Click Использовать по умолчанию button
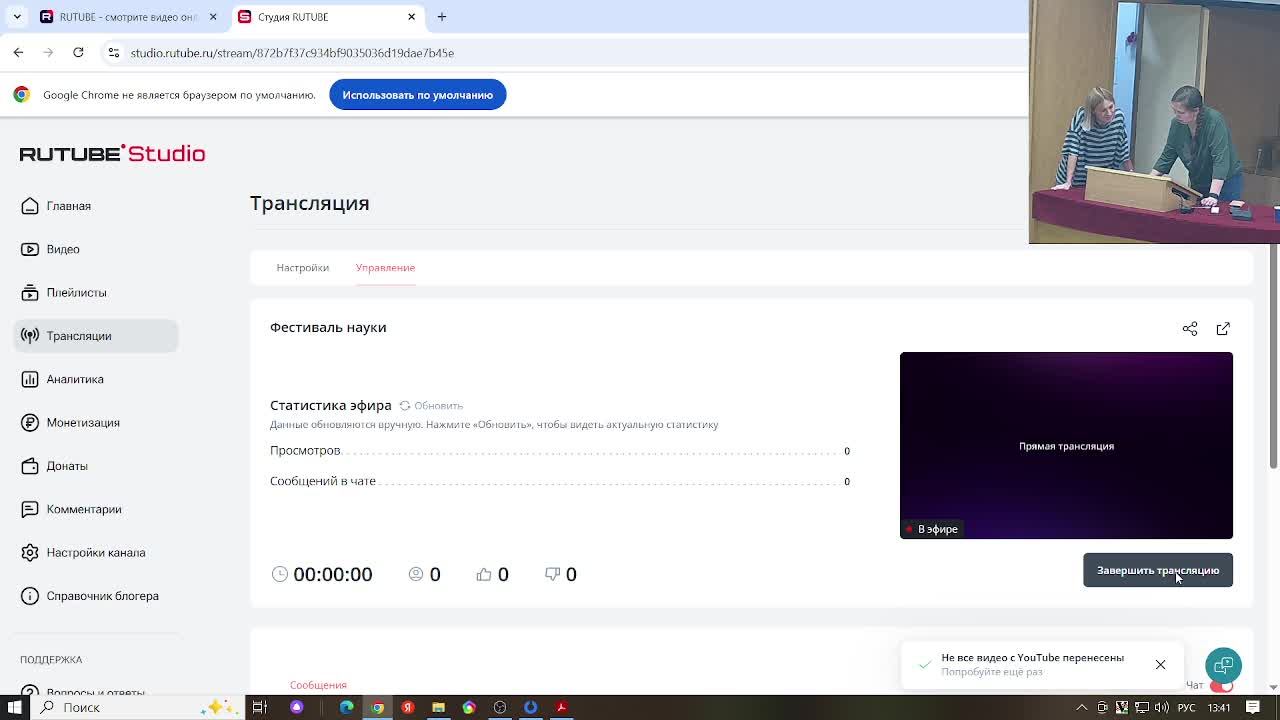 pyautogui.click(x=418, y=95)
